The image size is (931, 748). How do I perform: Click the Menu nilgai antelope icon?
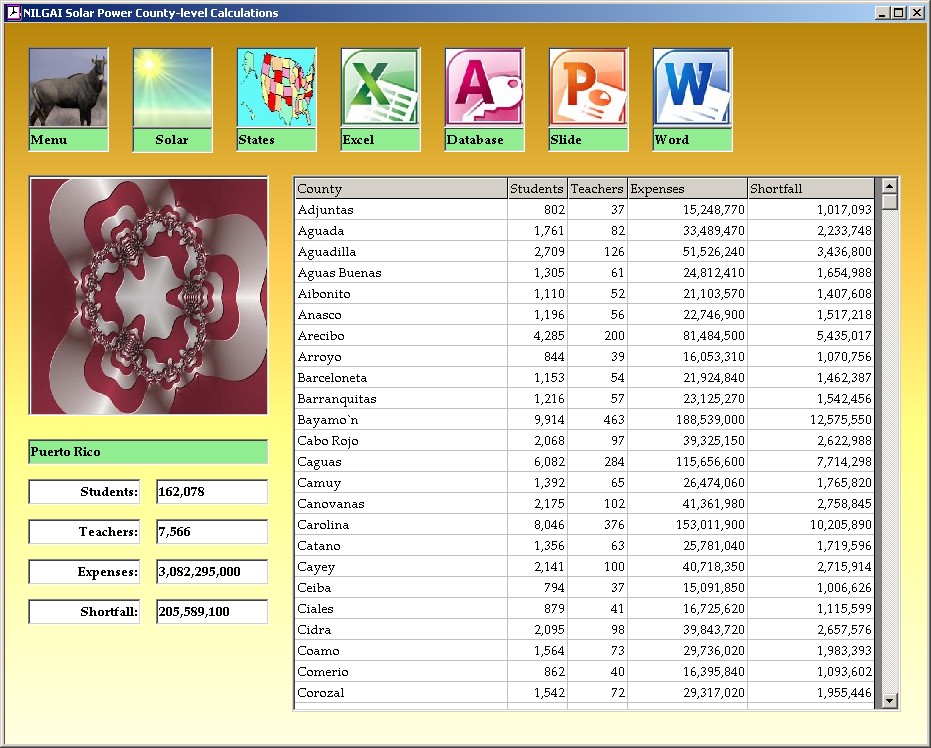click(68, 88)
